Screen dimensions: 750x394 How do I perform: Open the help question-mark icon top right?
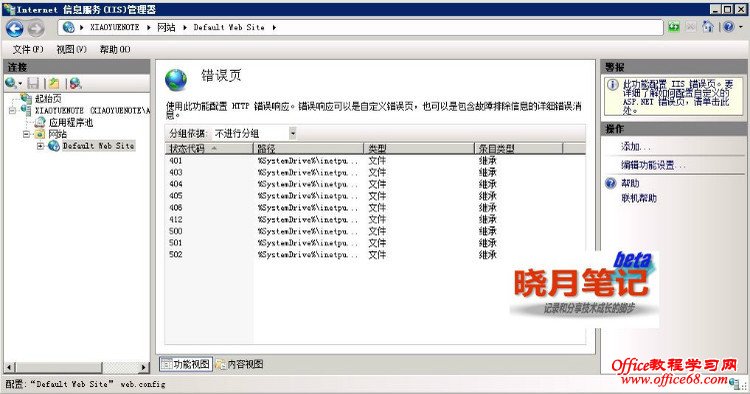coord(728,27)
